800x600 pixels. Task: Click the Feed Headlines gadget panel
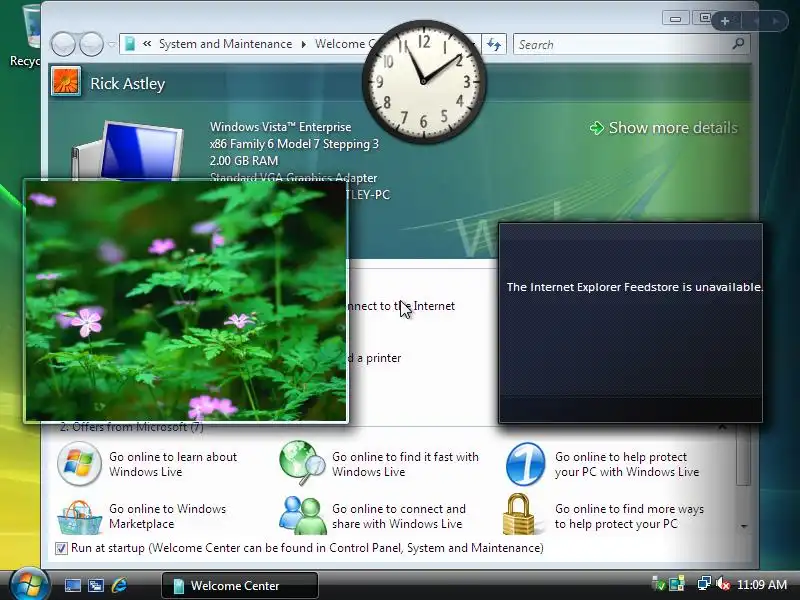(631, 322)
